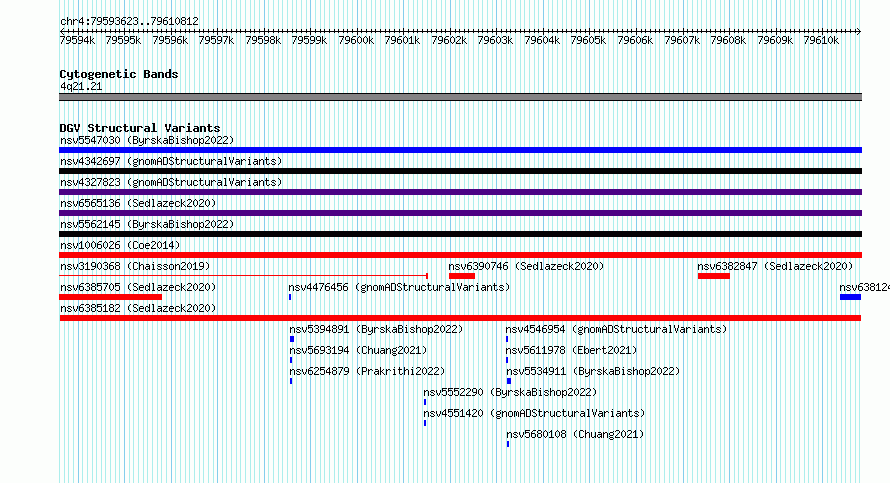Click the 79598k ruler tick label

(263, 40)
